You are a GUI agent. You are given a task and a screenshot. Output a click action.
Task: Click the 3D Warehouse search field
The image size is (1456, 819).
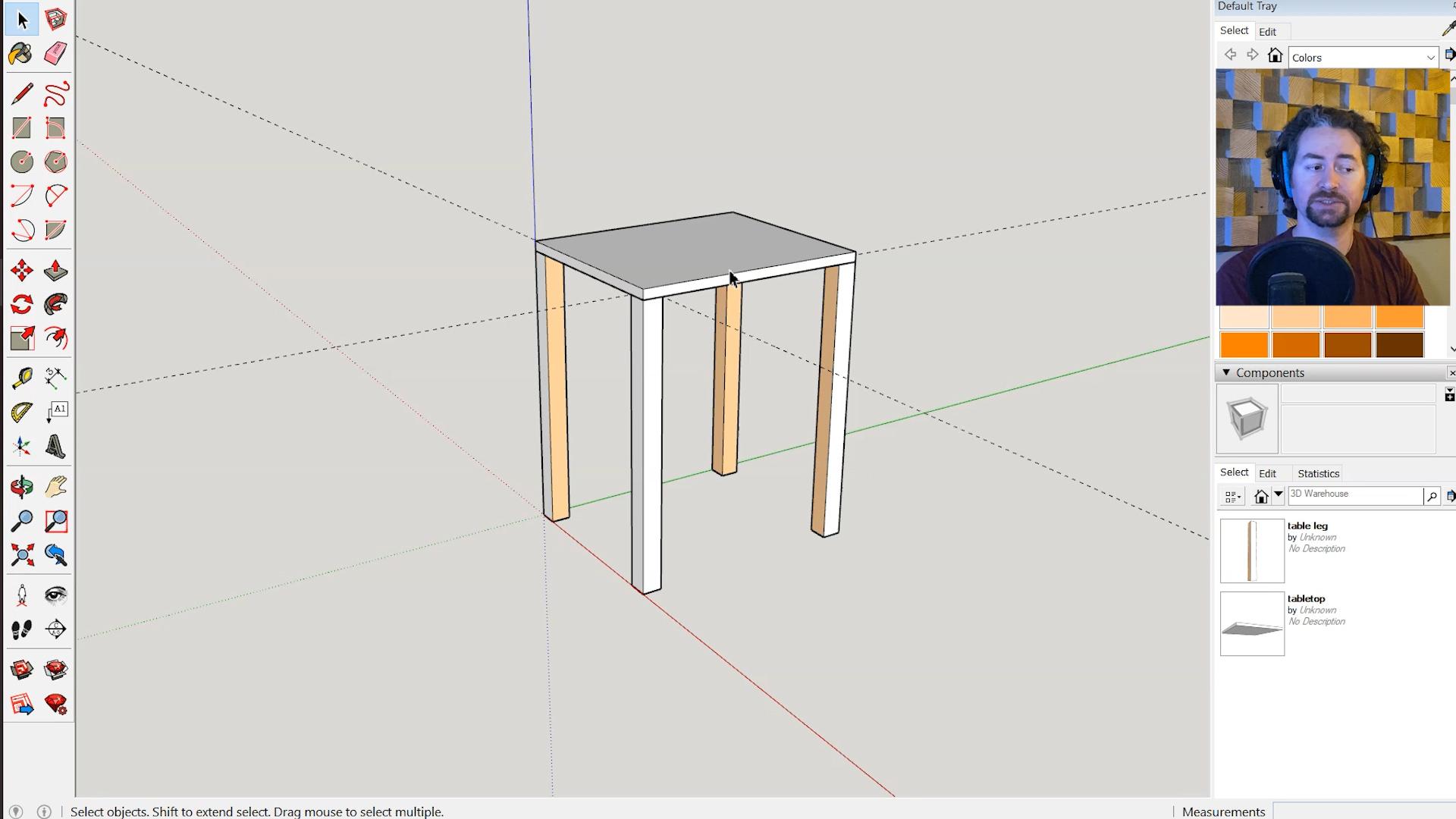pos(1354,494)
